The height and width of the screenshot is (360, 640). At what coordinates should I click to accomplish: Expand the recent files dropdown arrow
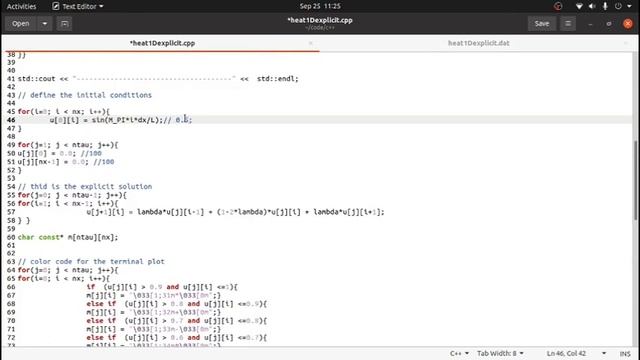(44, 24)
